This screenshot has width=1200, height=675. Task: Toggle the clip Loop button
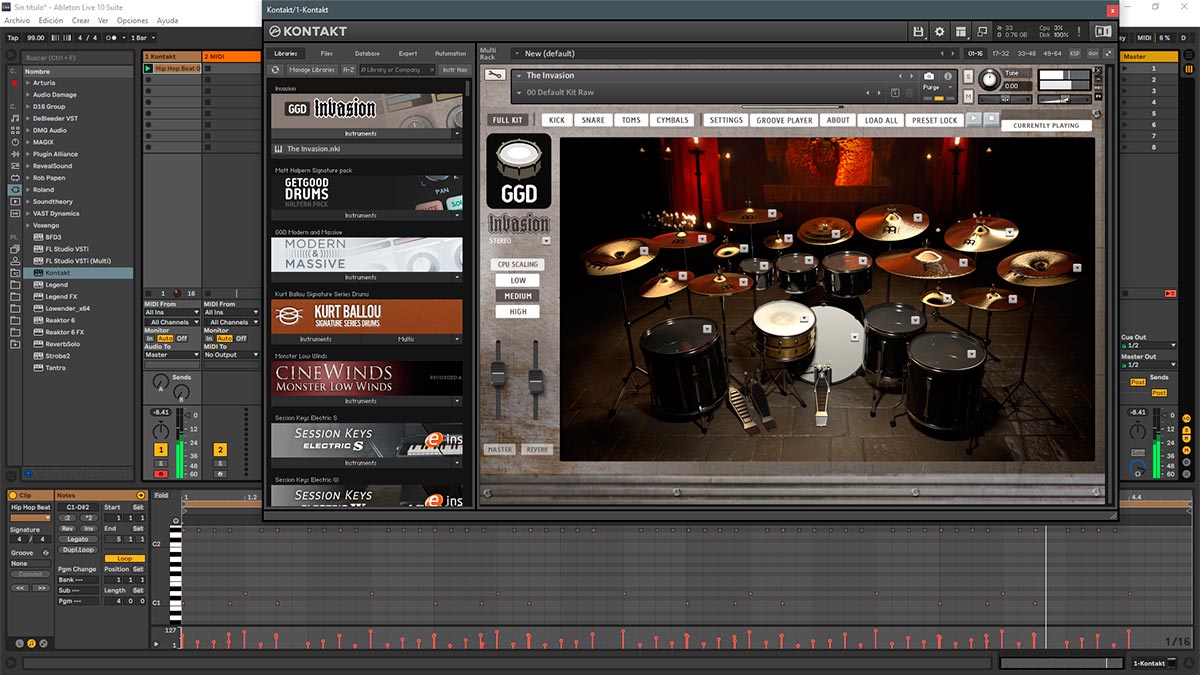[124, 558]
